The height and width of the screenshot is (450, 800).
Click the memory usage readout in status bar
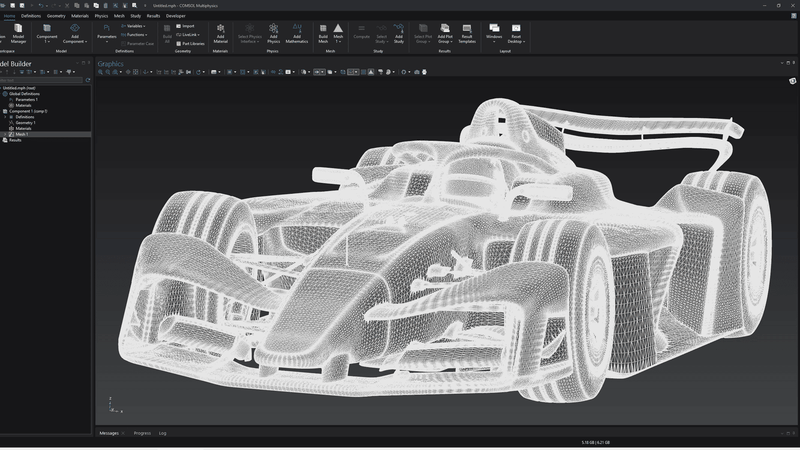tap(595, 443)
